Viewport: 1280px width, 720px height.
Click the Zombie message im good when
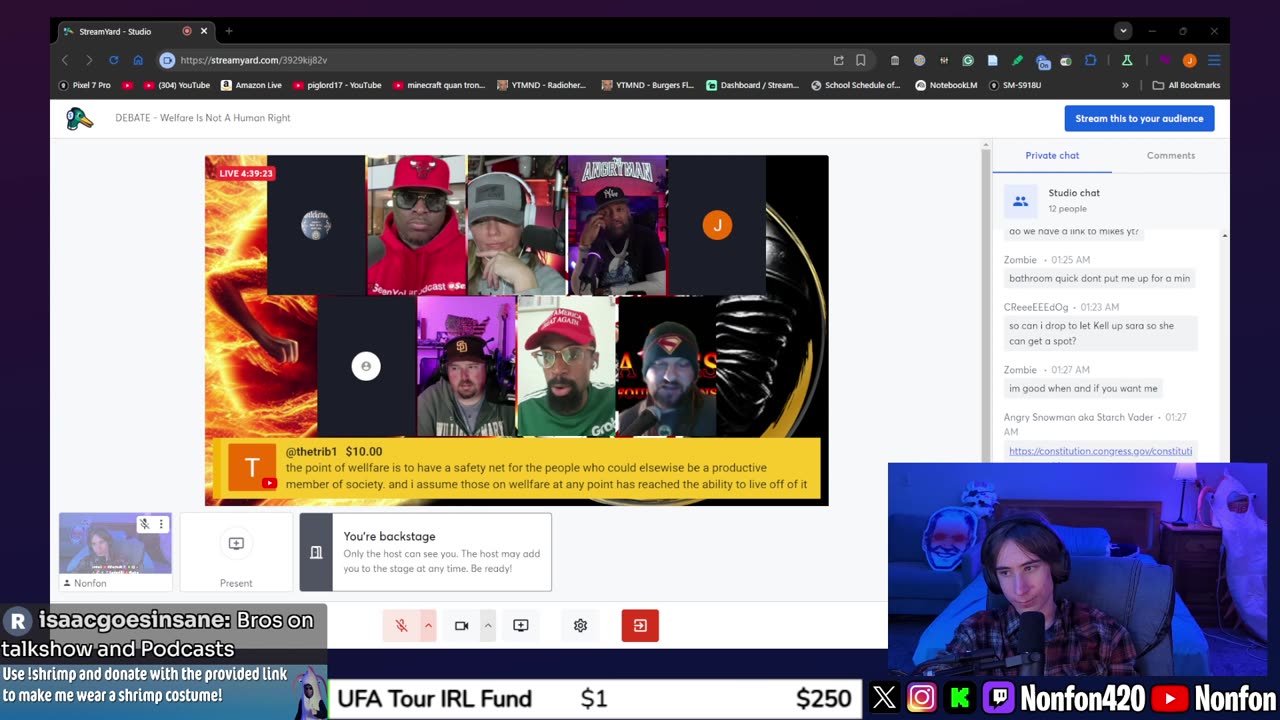click(x=1085, y=388)
